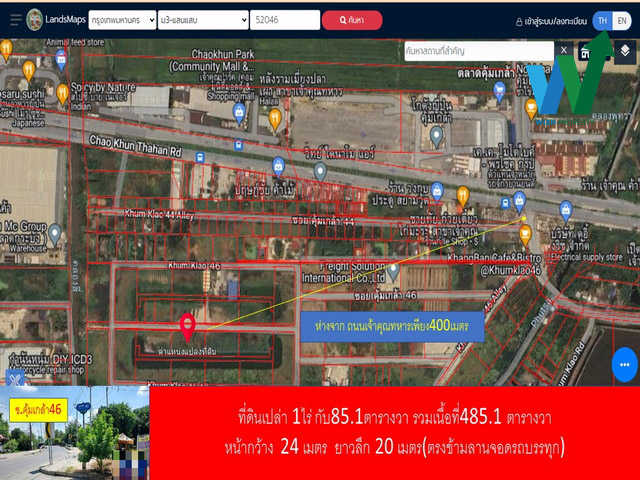
Task: Click the parcel number field with 52046
Action: click(285, 20)
